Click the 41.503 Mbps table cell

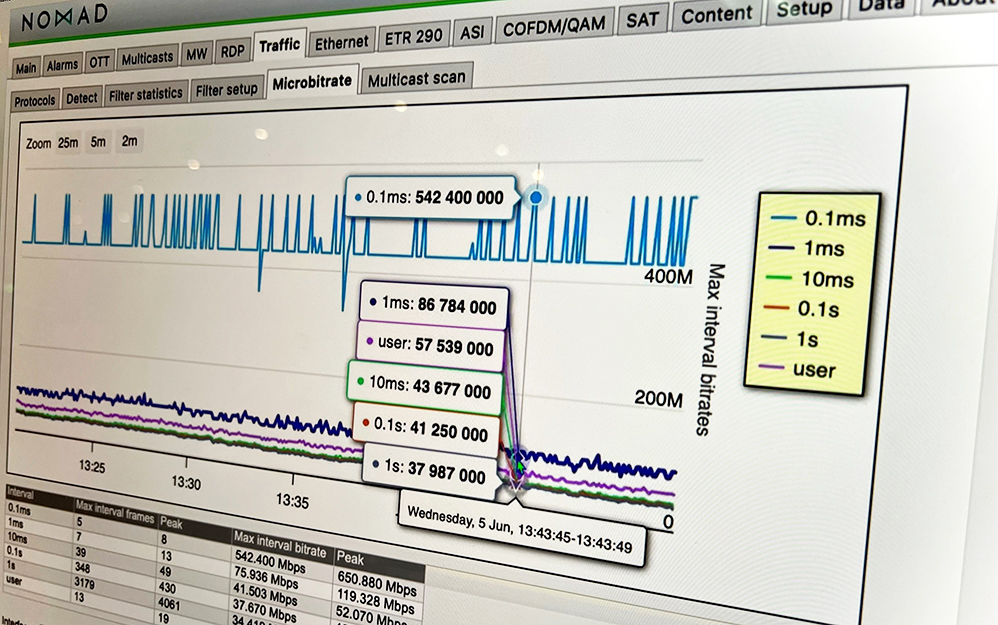tap(265, 594)
